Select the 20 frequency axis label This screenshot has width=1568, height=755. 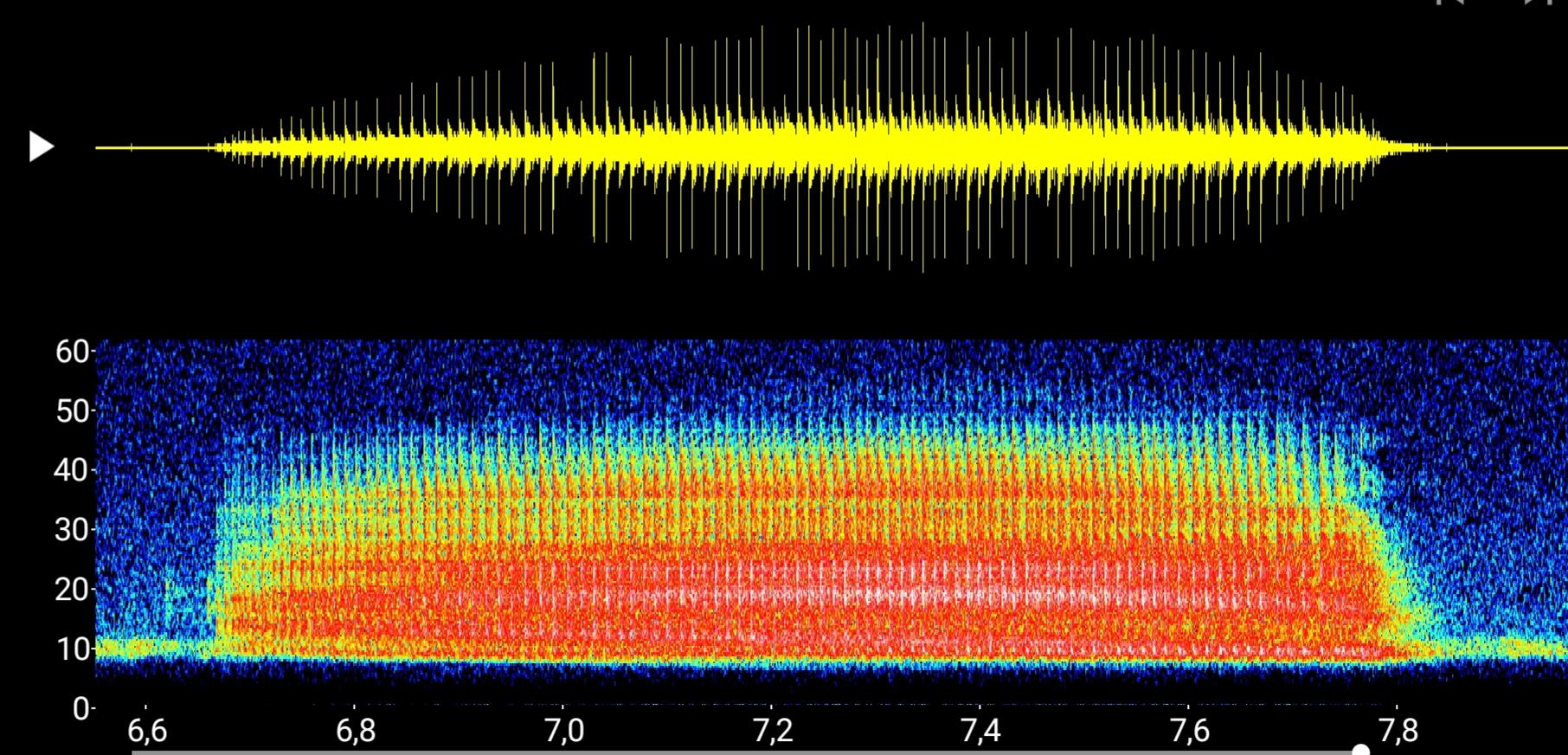pyautogui.click(x=73, y=590)
